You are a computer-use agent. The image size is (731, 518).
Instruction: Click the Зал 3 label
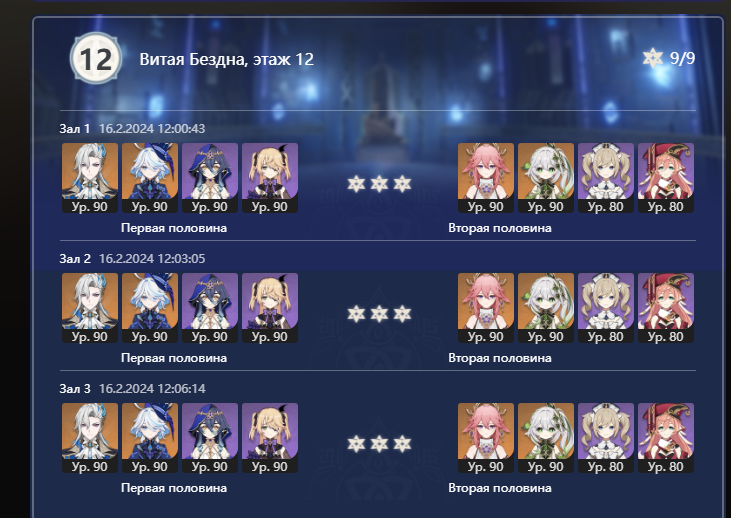tap(75, 389)
